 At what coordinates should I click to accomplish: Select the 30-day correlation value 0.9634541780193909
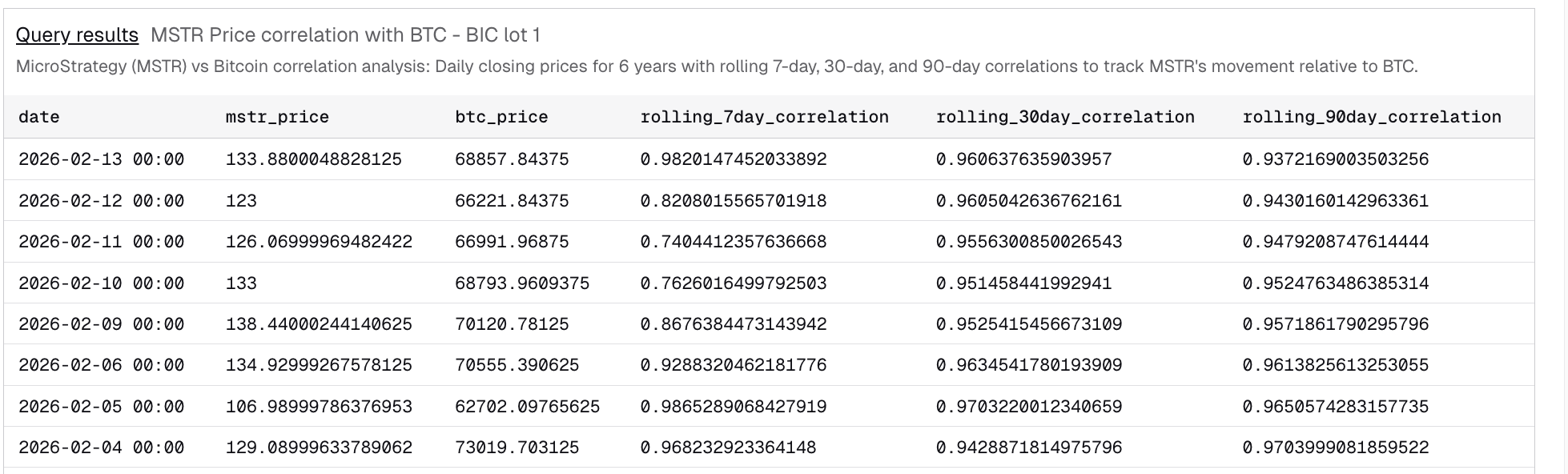point(1028,365)
